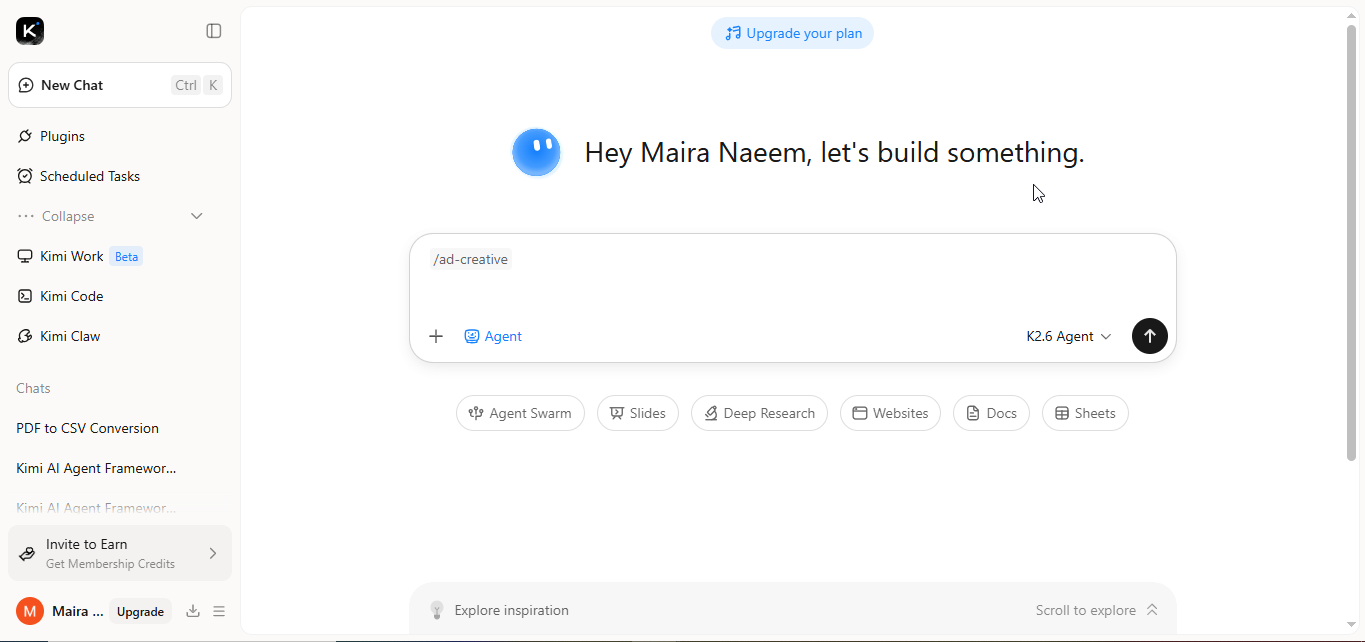Image resolution: width=1365 pixels, height=642 pixels.
Task: Toggle the sidebar panel icon
Action: tap(214, 31)
